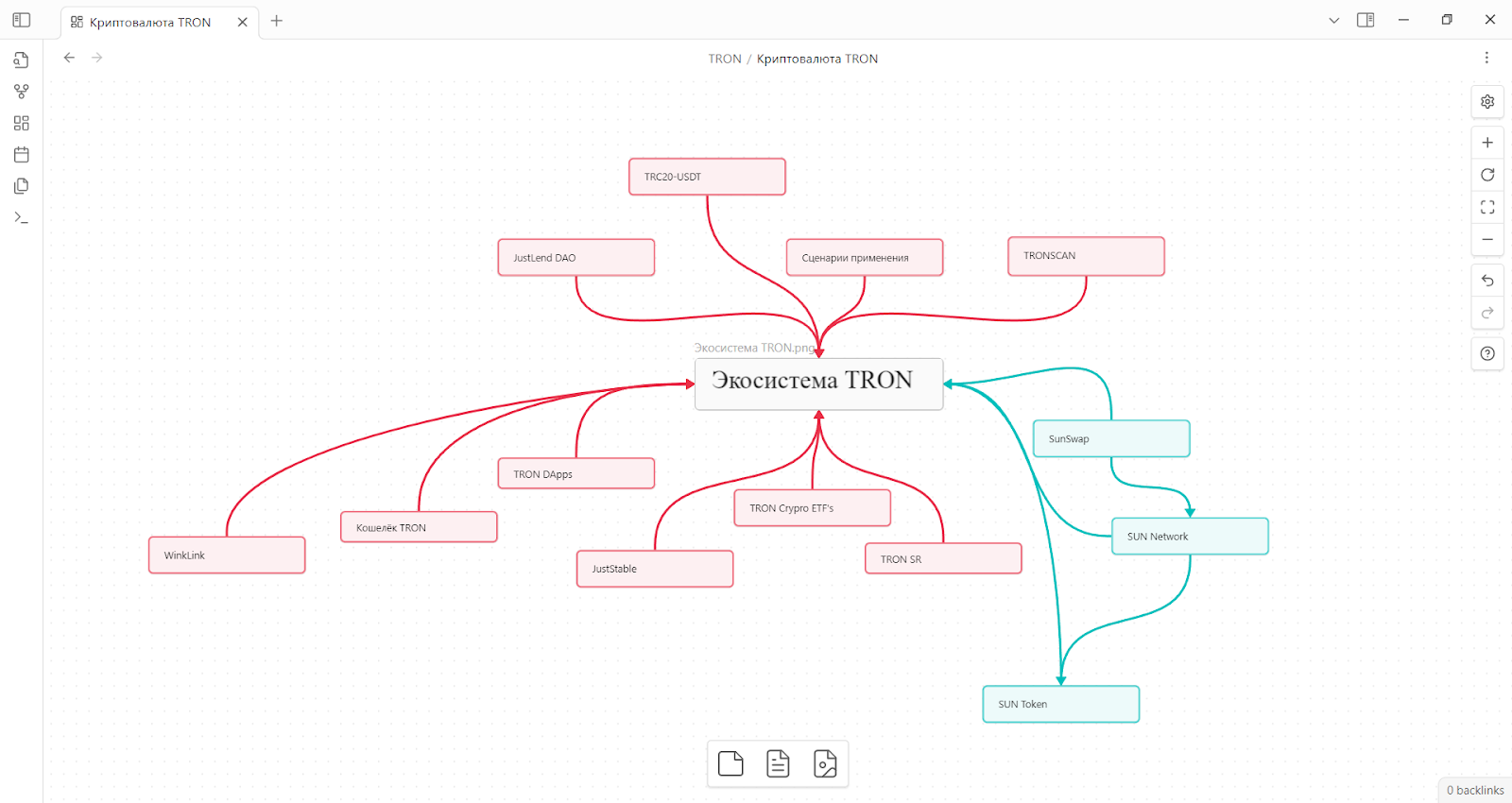This screenshot has height=803, width=1512.
Task: Select the Сценарии применения card
Action: (865, 257)
